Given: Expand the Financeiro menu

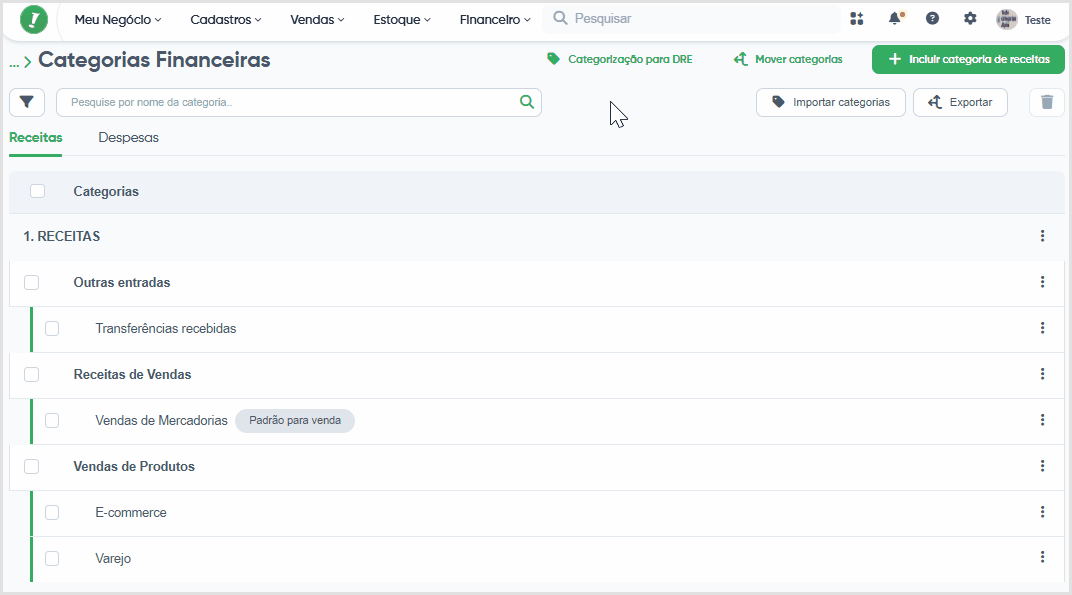Looking at the screenshot, I should (495, 20).
